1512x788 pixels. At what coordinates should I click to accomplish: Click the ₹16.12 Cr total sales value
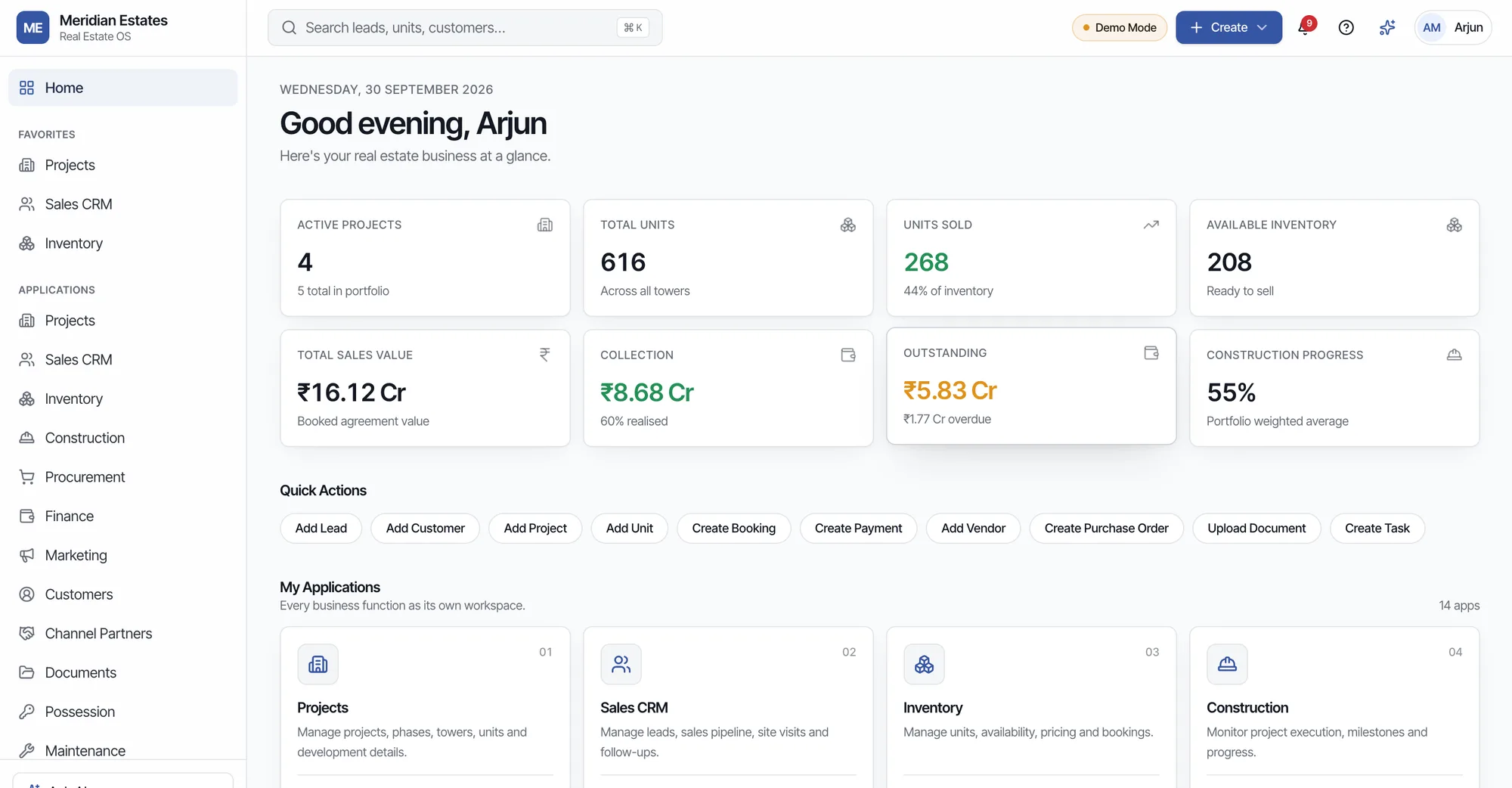352,392
